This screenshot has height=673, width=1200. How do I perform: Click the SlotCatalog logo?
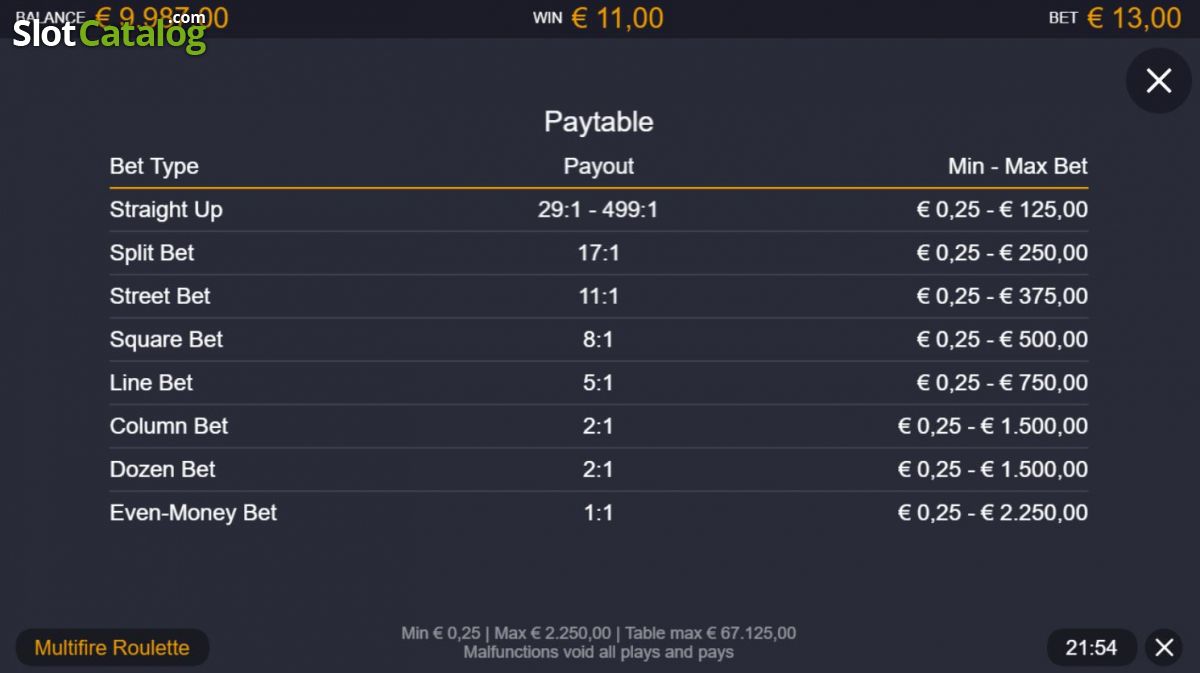pyautogui.click(x=109, y=33)
